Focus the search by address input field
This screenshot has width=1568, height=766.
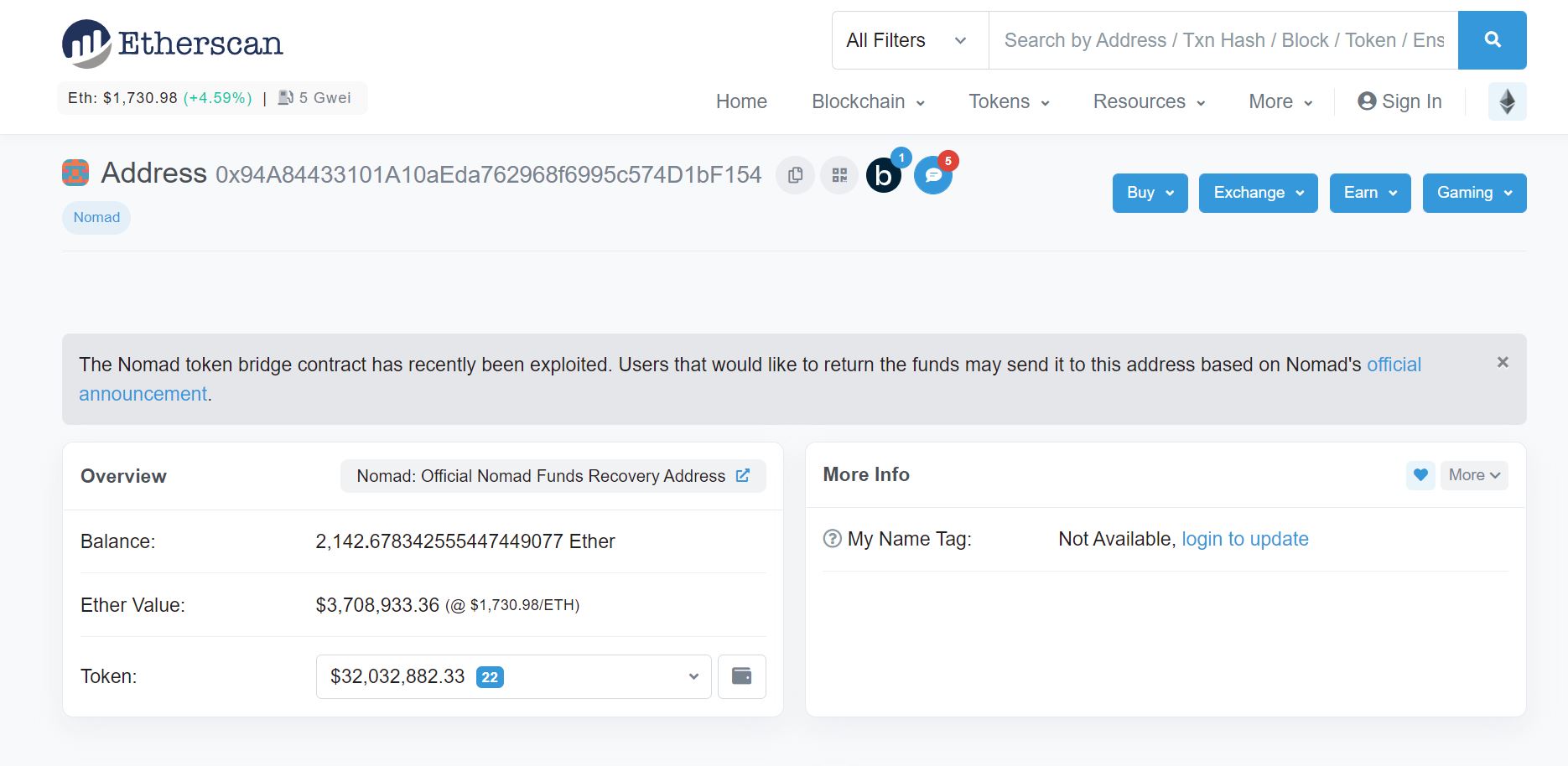[1223, 40]
